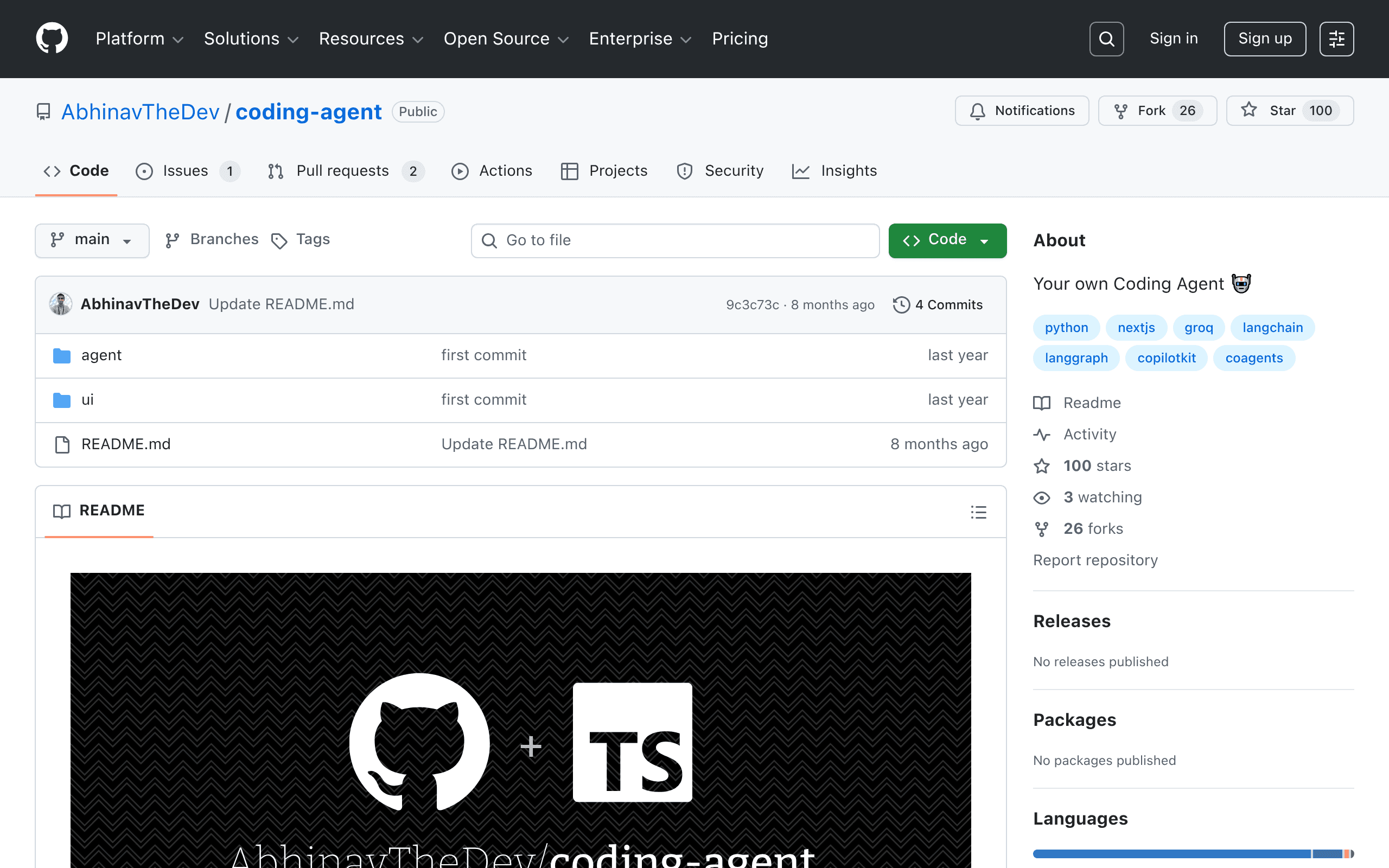
Task: Click the ui folder icon
Action: tap(62, 400)
